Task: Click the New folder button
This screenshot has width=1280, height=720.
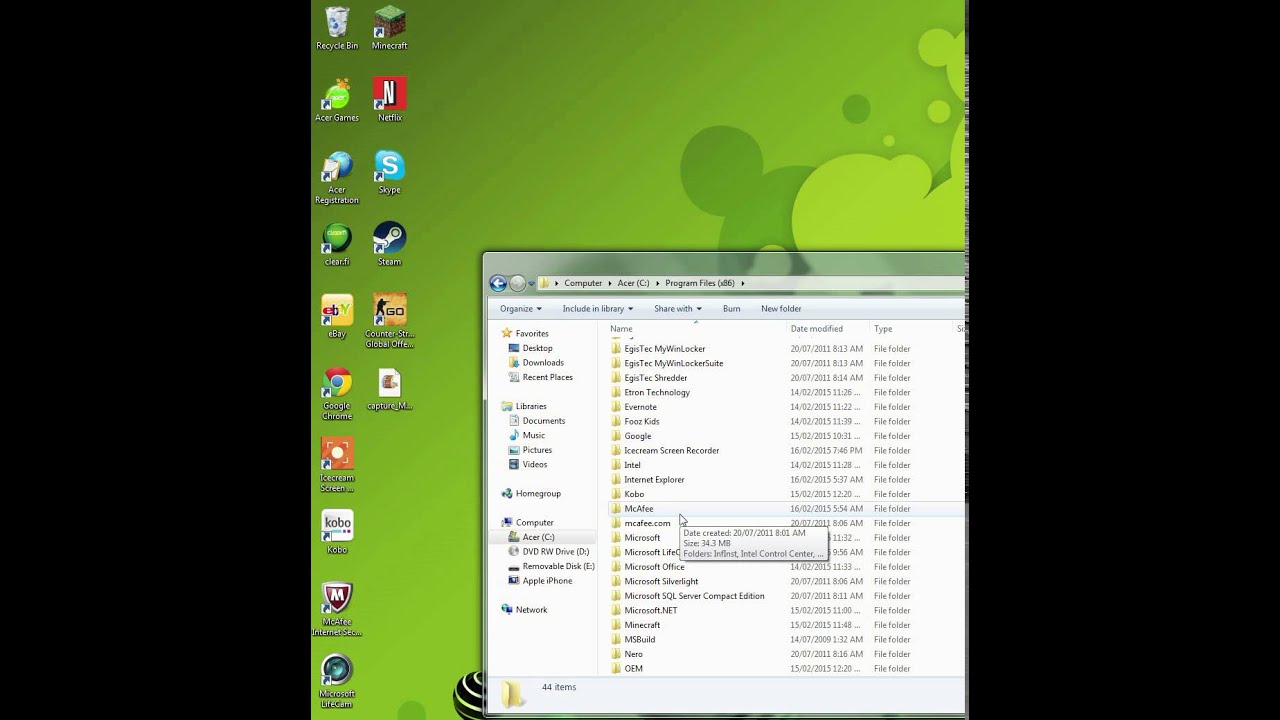Action: pyautogui.click(x=781, y=309)
